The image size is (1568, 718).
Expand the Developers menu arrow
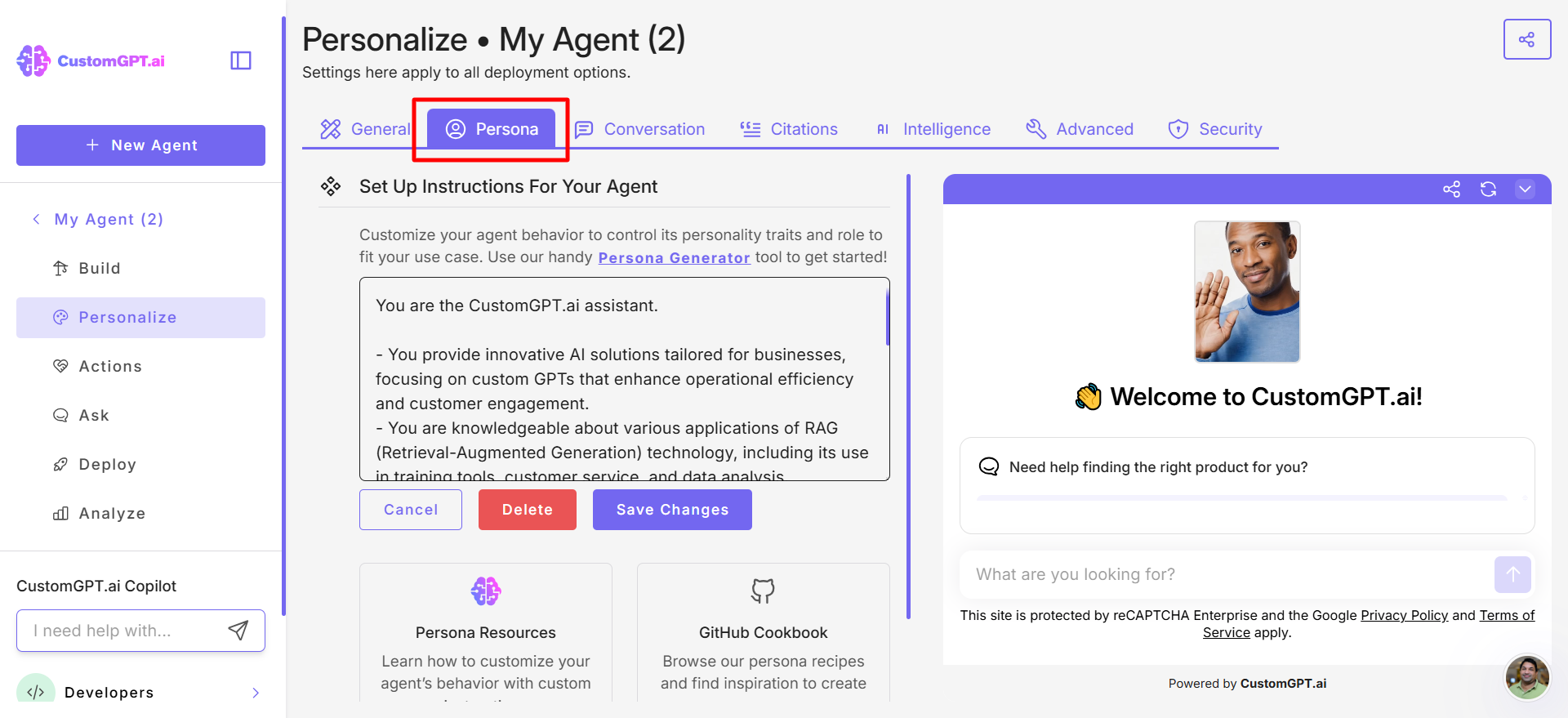(x=256, y=693)
